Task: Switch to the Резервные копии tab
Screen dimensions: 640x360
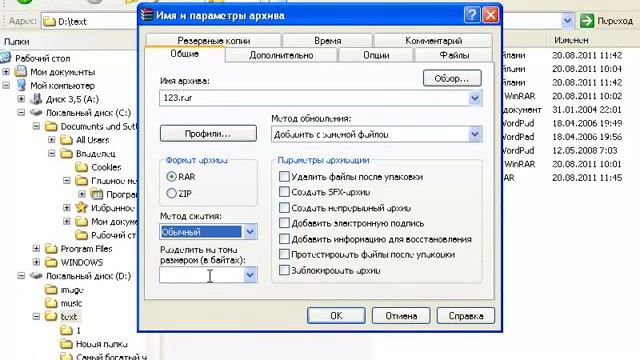Action: [x=213, y=40]
